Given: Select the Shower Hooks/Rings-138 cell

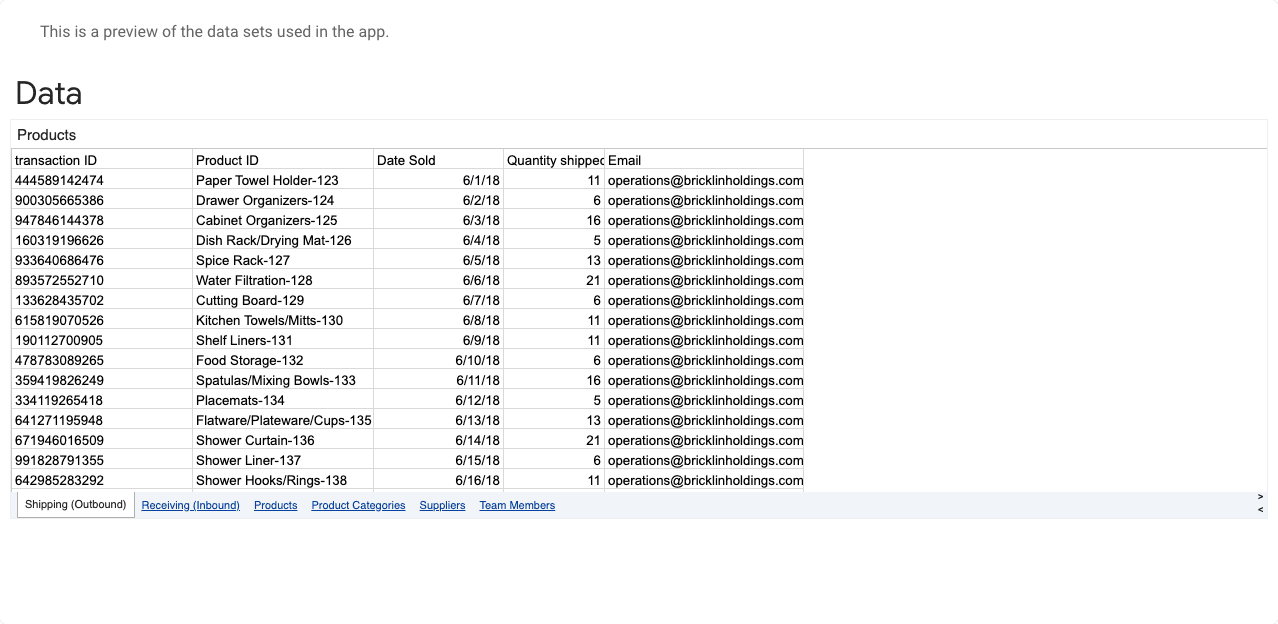Looking at the screenshot, I should point(283,480).
